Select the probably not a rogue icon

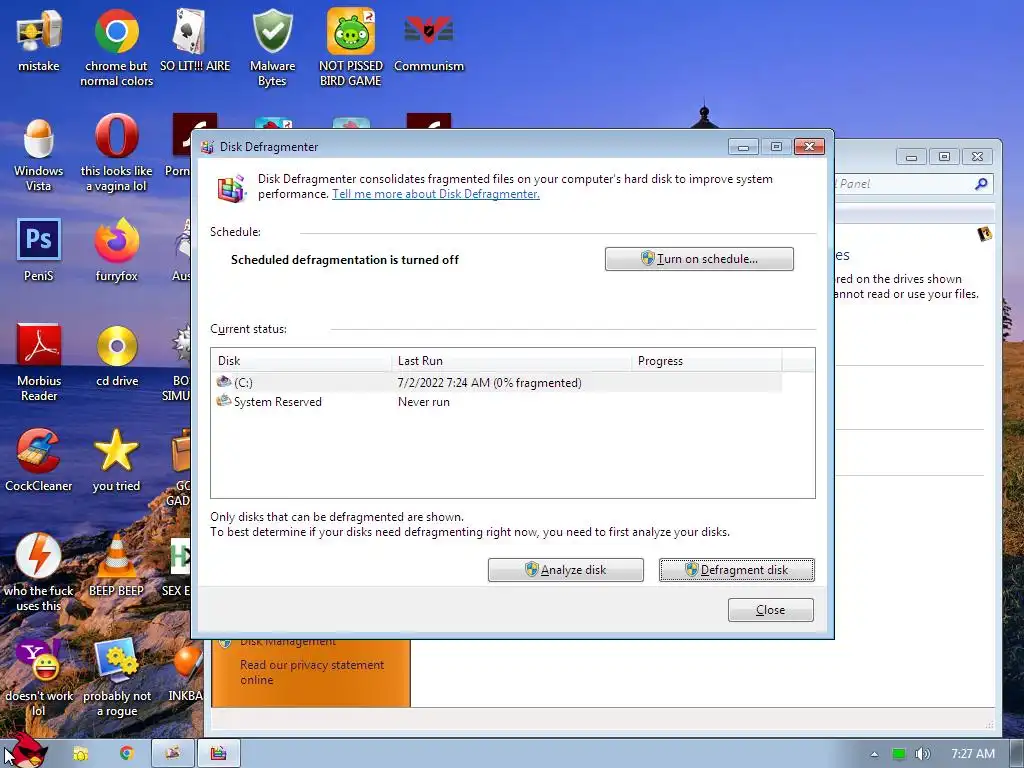point(117,678)
